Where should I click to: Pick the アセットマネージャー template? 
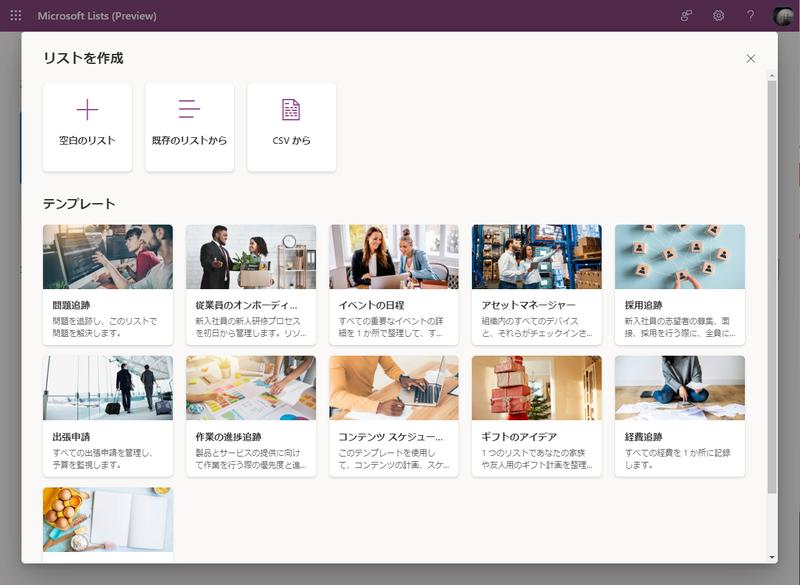tap(537, 284)
